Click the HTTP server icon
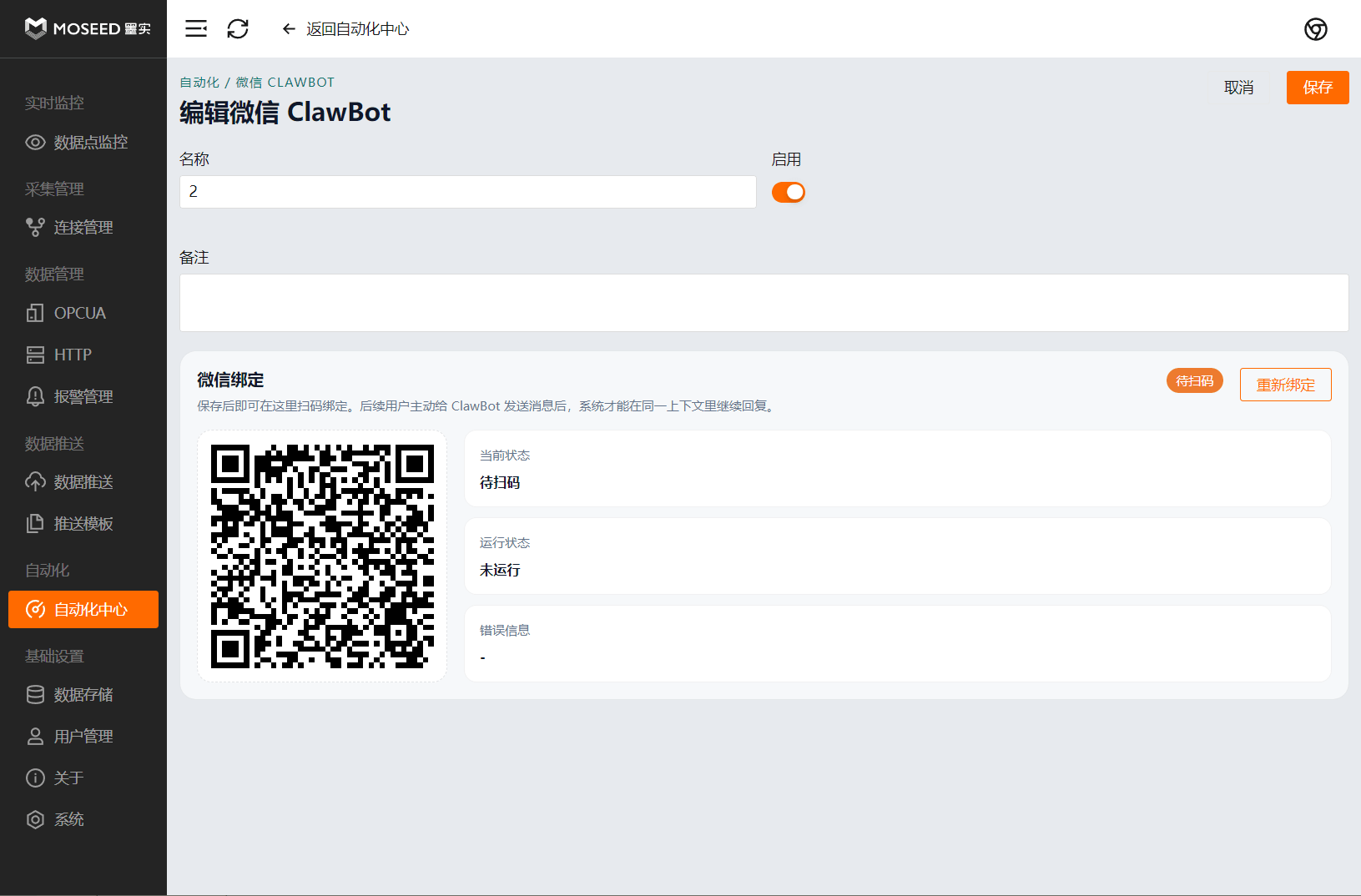This screenshot has width=1361, height=896. coord(35,355)
